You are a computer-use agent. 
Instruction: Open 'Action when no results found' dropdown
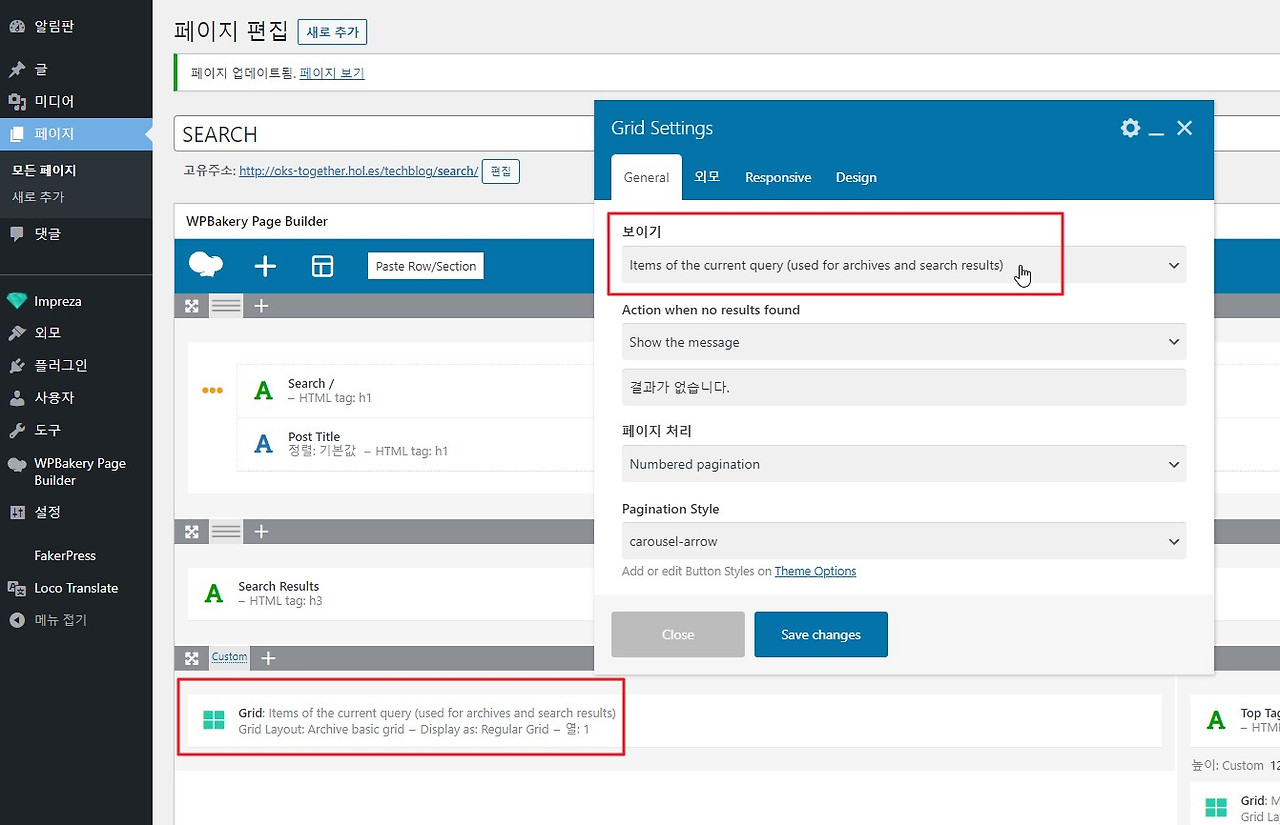point(904,342)
